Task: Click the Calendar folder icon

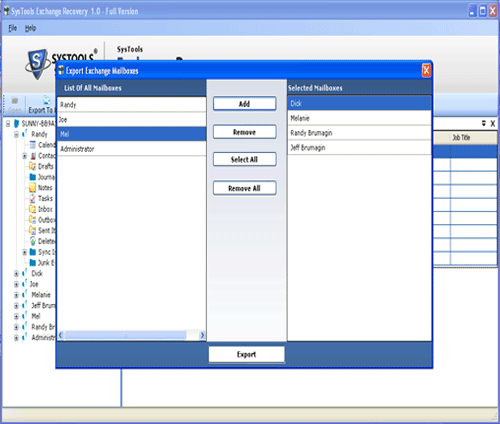Action: [x=33, y=145]
